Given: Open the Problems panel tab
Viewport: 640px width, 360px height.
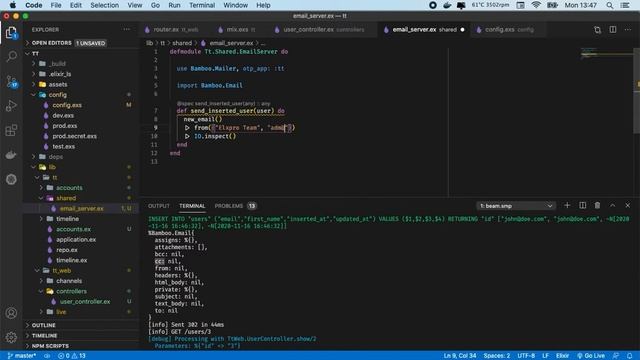Looking at the screenshot, I should pyautogui.click(x=236, y=206).
